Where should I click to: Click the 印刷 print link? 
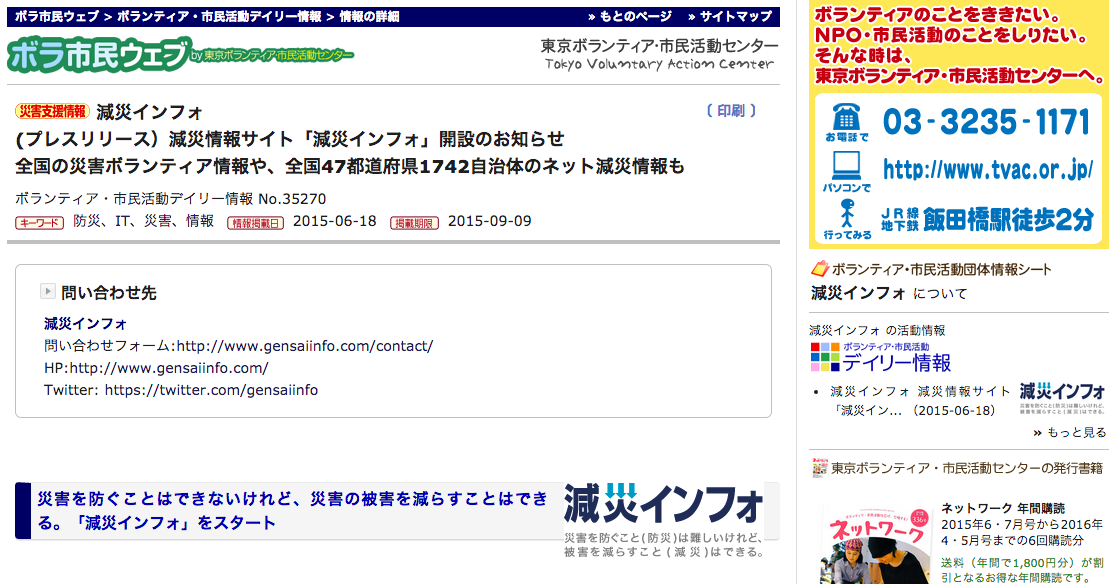[x=731, y=111]
